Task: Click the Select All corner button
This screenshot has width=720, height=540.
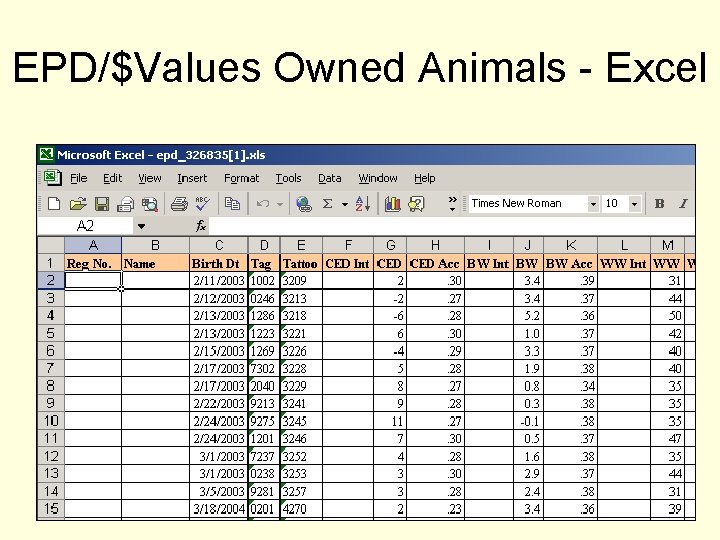Action: pos(51,245)
